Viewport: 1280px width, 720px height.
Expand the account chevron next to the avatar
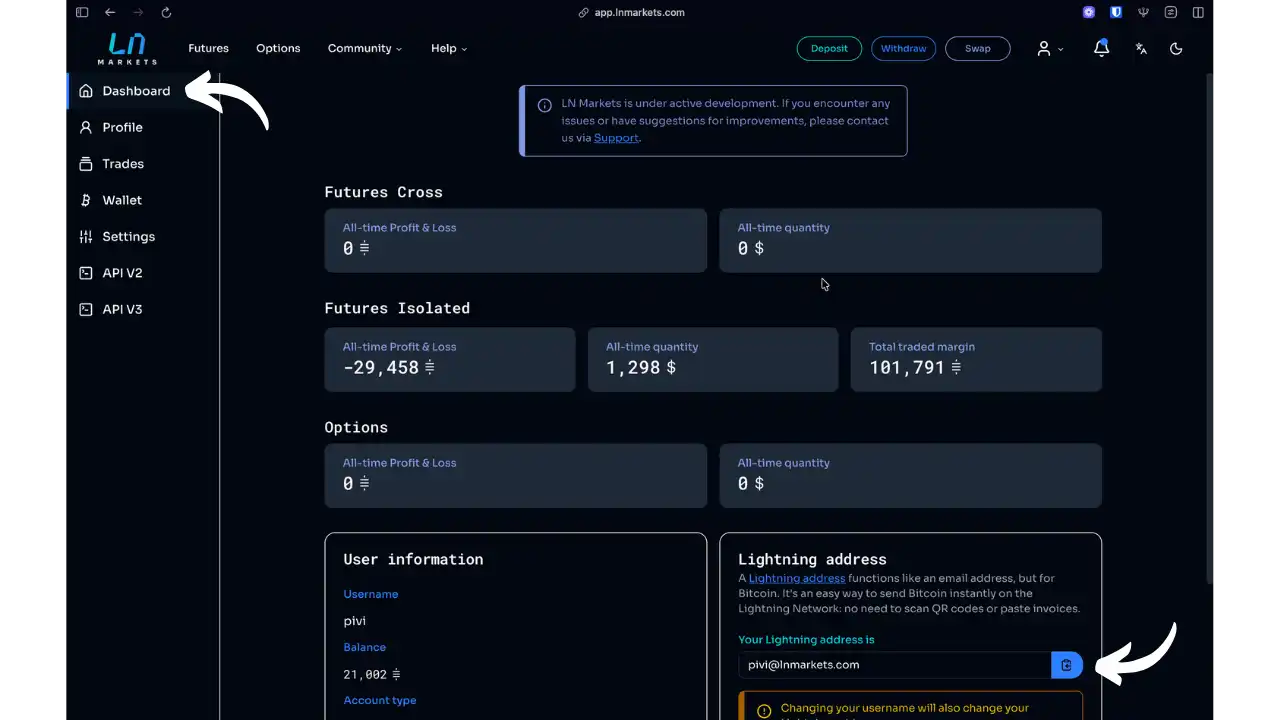[x=1060, y=48]
